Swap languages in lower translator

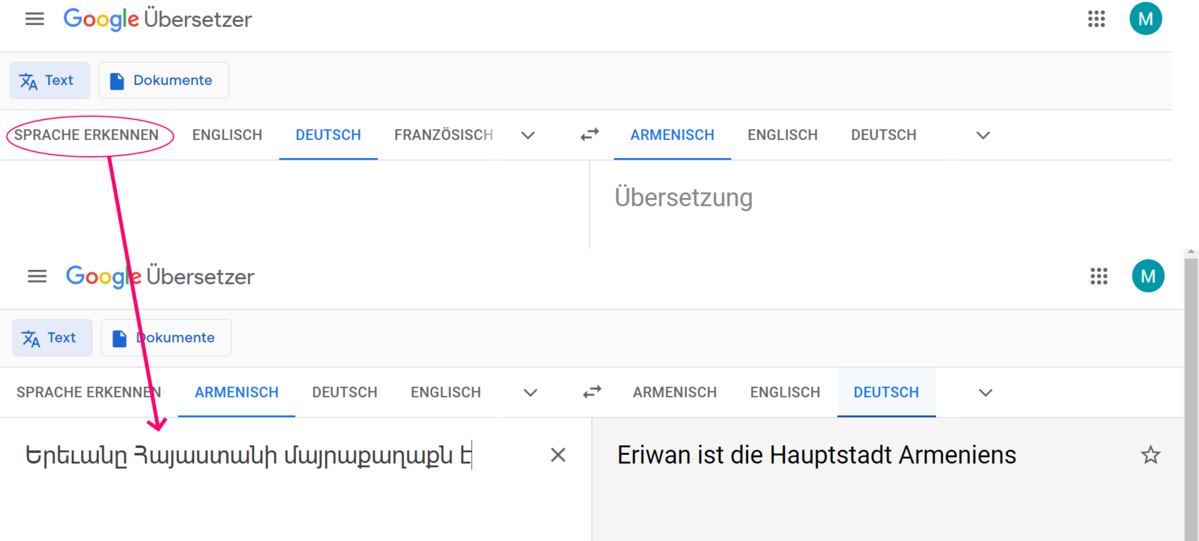[x=592, y=392]
